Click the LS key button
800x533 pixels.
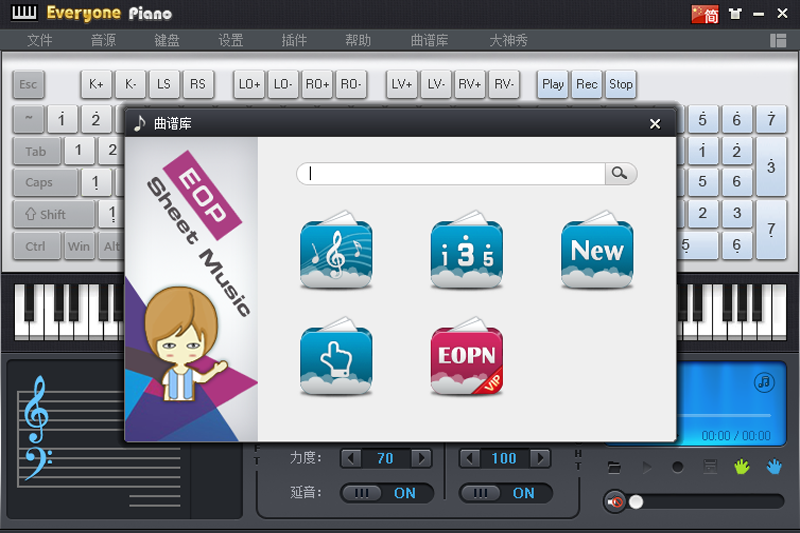tap(164, 84)
